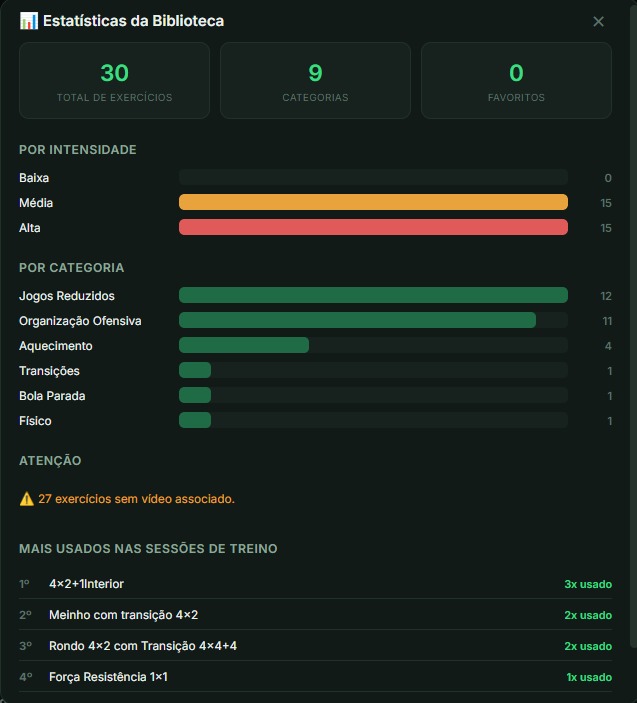
Task: Open Meinho com transição 4×2 row
Action: tap(315, 615)
